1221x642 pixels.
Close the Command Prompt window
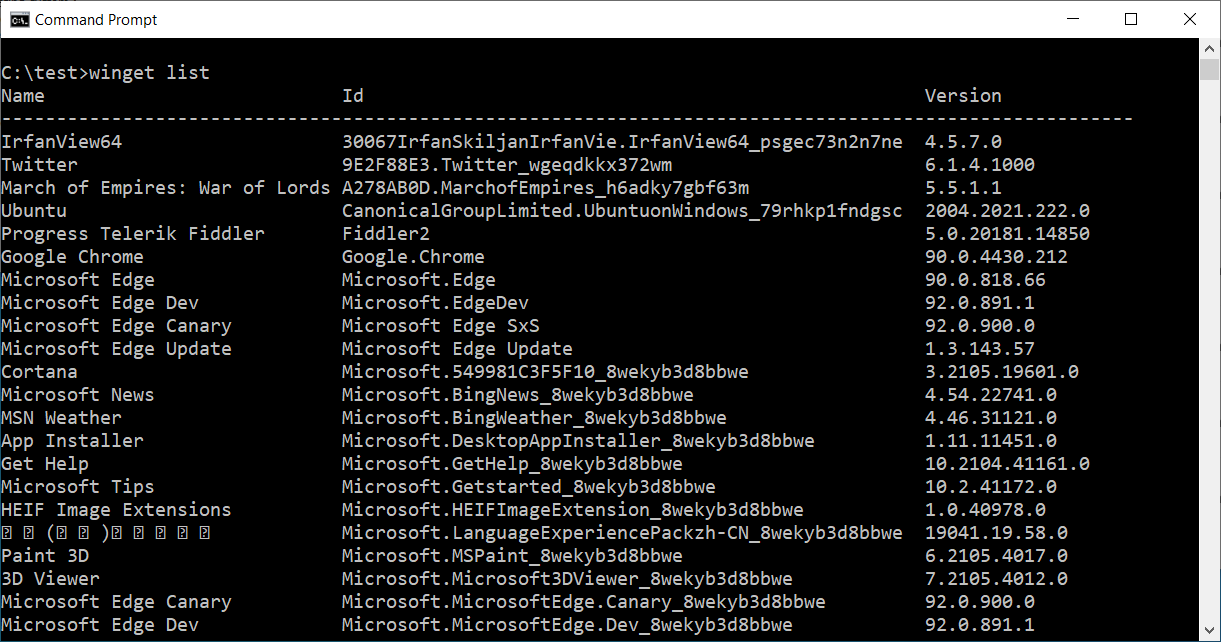tap(1189, 18)
